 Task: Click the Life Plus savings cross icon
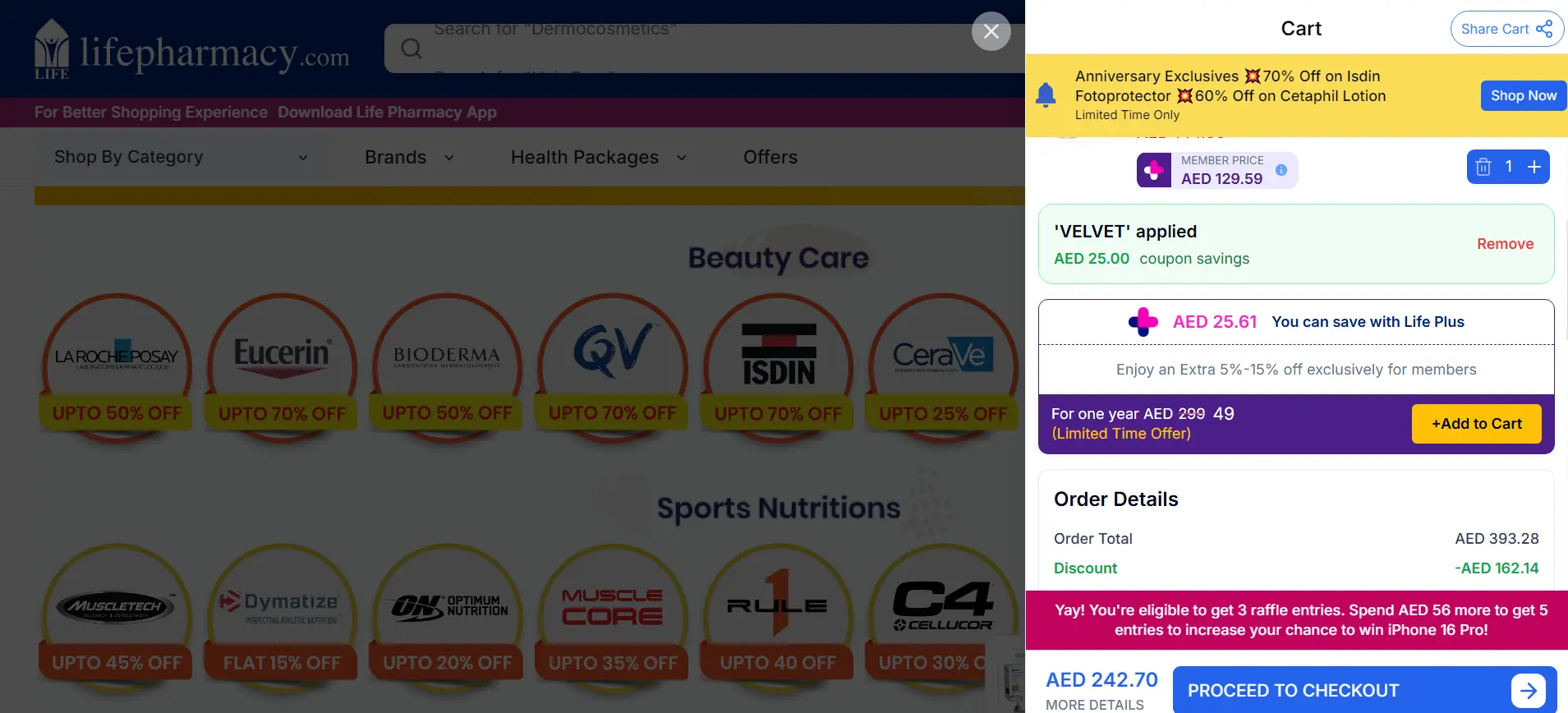pos(1143,322)
